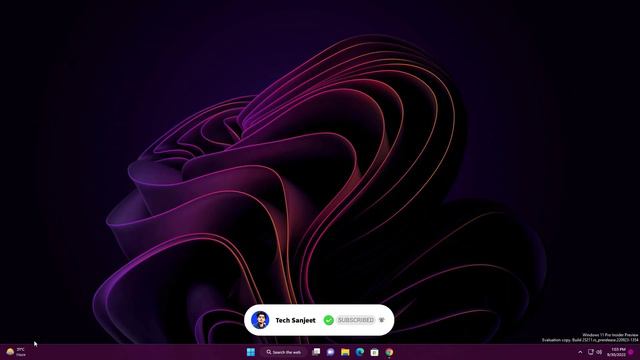640x360 pixels.
Task: Open the Windows Start menu
Action: click(251, 352)
